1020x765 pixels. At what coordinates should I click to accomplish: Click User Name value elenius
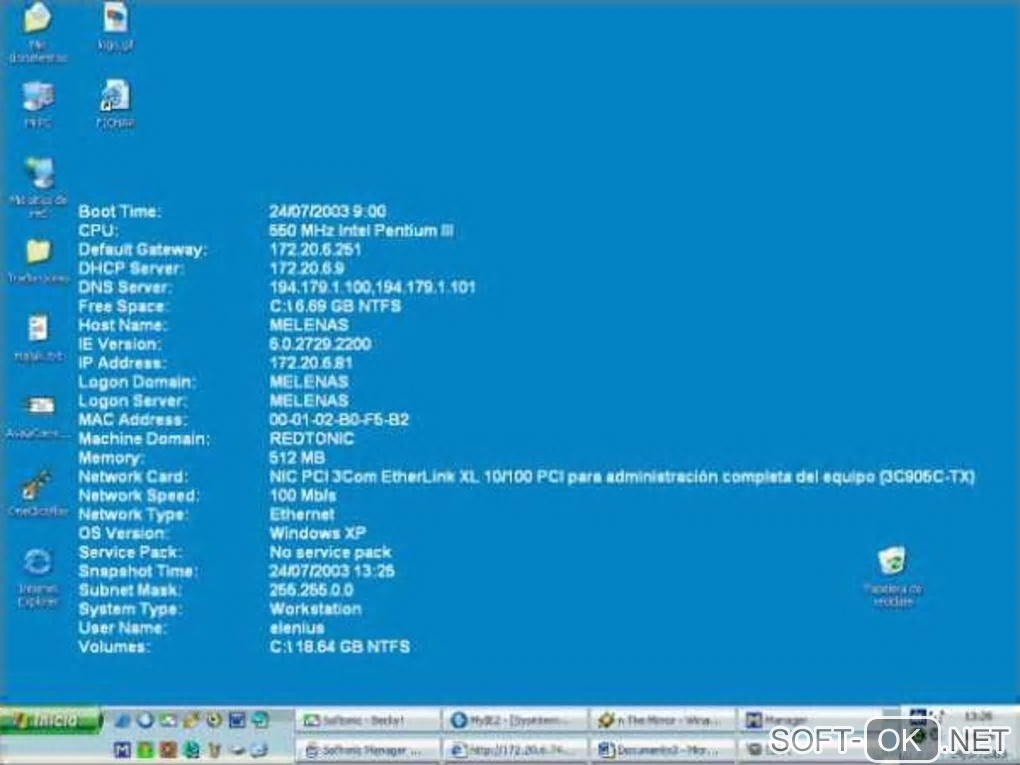[297, 628]
